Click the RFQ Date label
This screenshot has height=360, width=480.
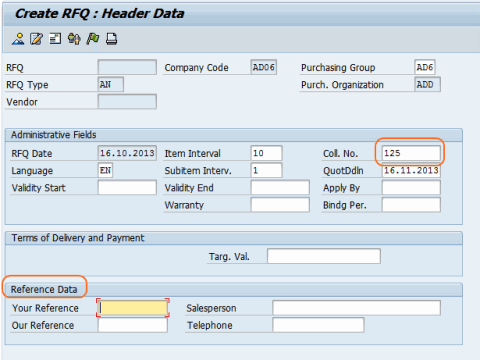[32, 154]
